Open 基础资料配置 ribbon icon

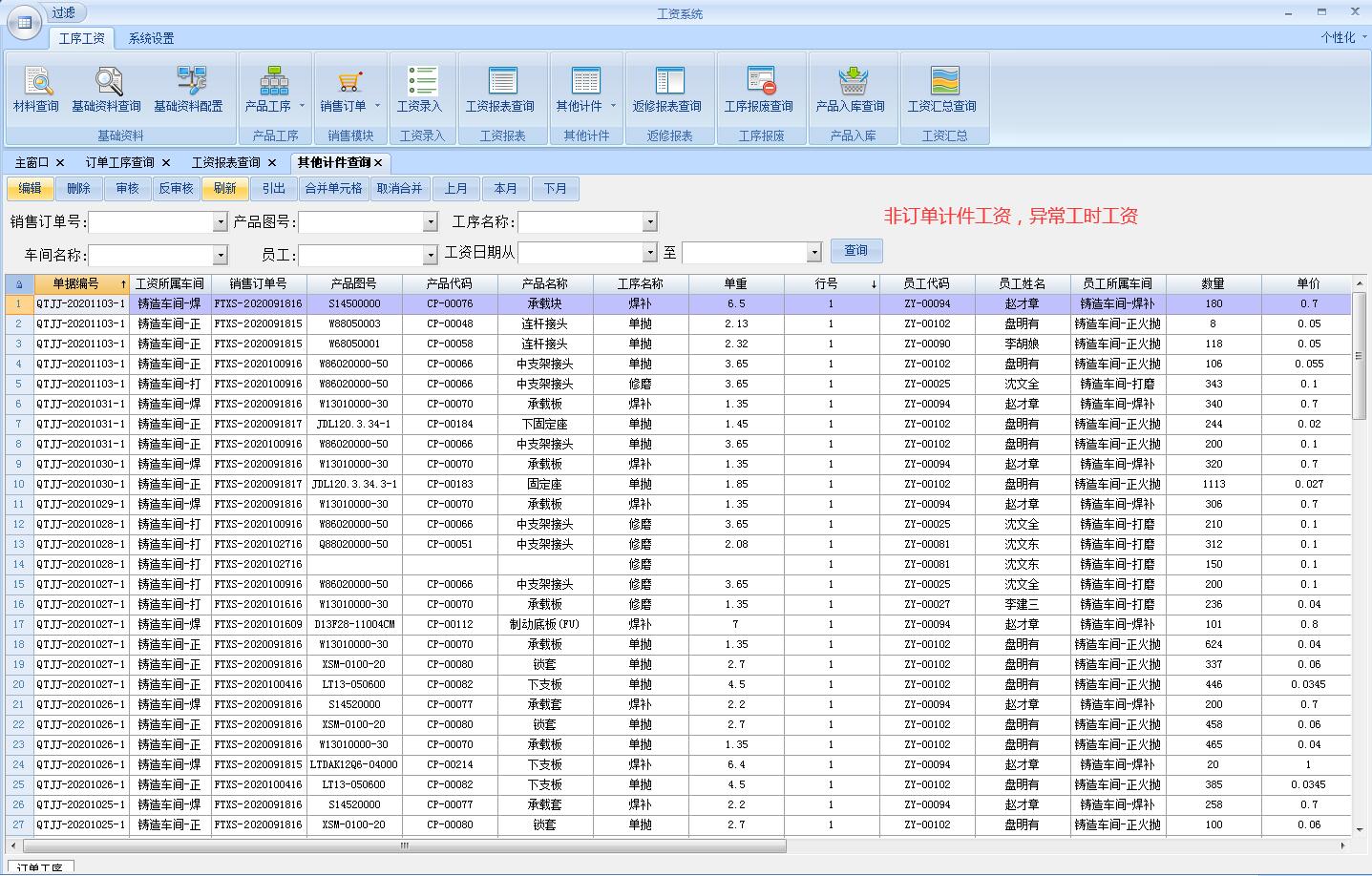pos(188,90)
